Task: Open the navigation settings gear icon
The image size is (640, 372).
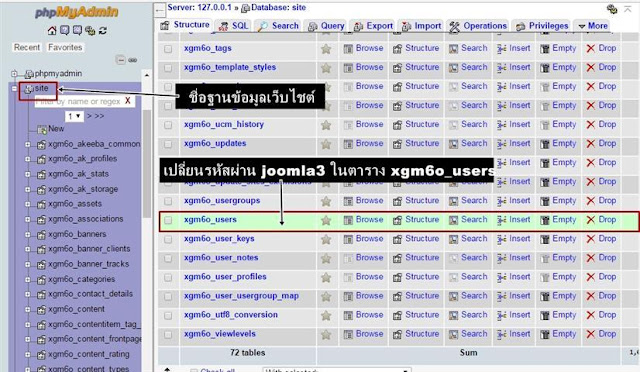Action: click(x=90, y=31)
